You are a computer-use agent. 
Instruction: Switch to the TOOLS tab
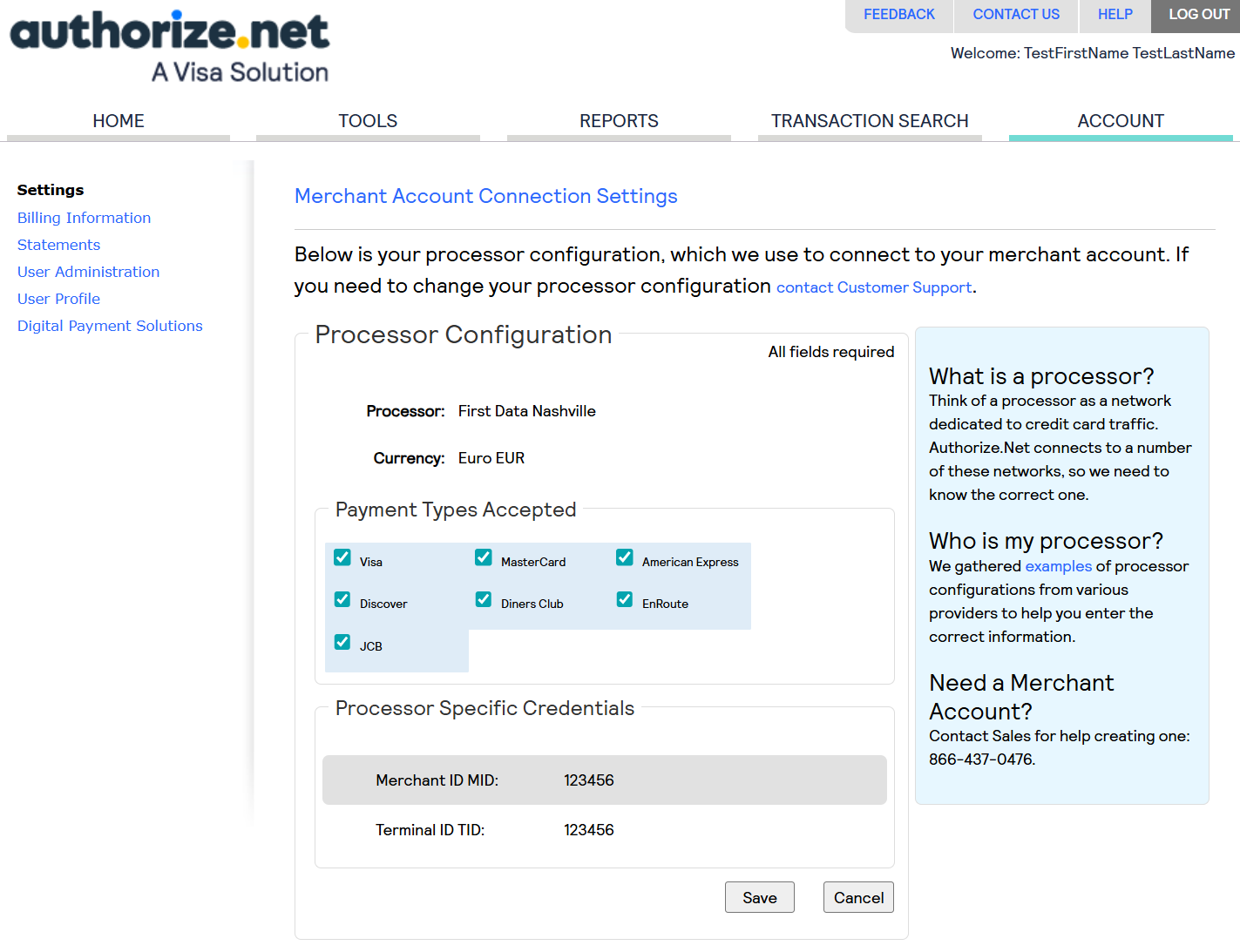[x=368, y=121]
